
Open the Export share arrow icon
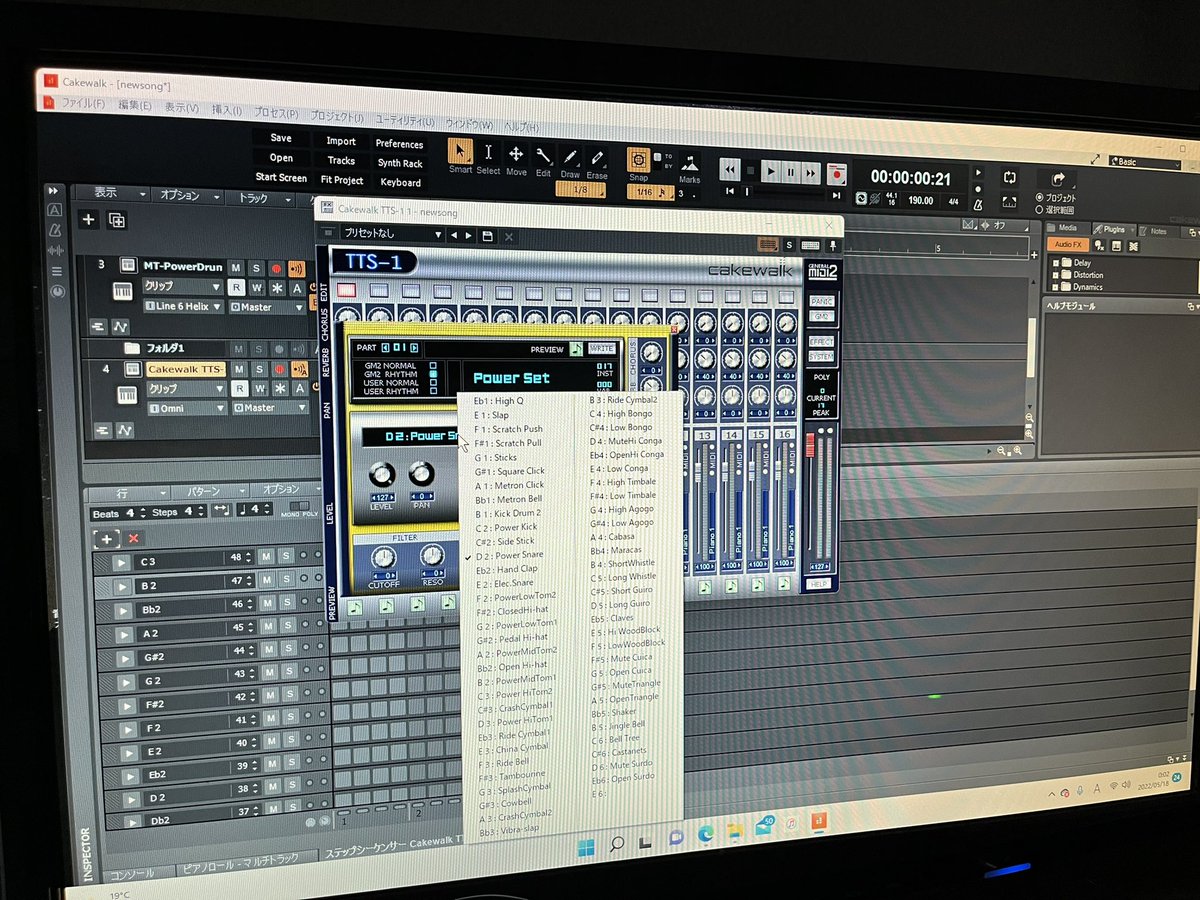(x=1057, y=180)
